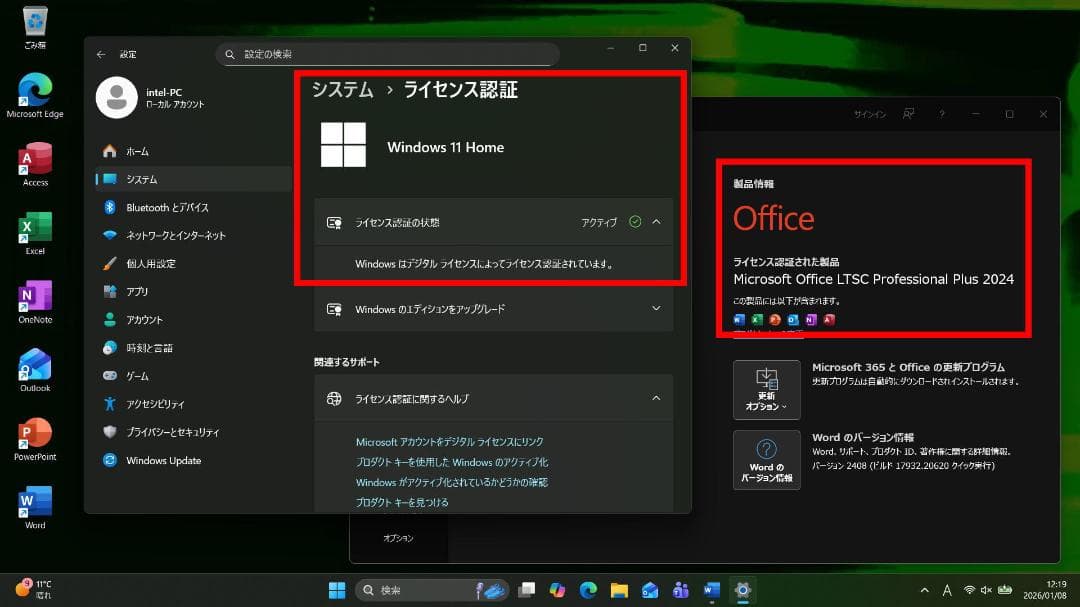Launch Excel from the desktop

coord(33,228)
